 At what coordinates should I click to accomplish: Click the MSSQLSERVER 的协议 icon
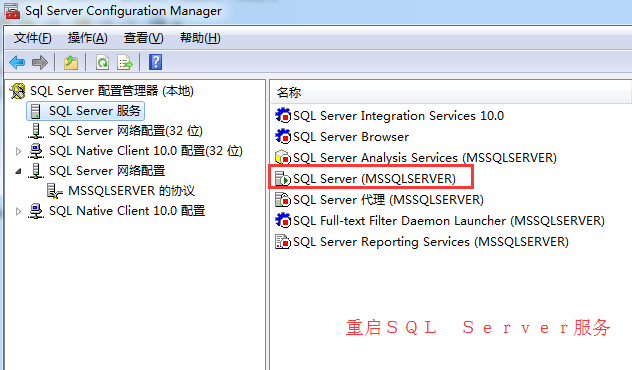tap(55, 191)
